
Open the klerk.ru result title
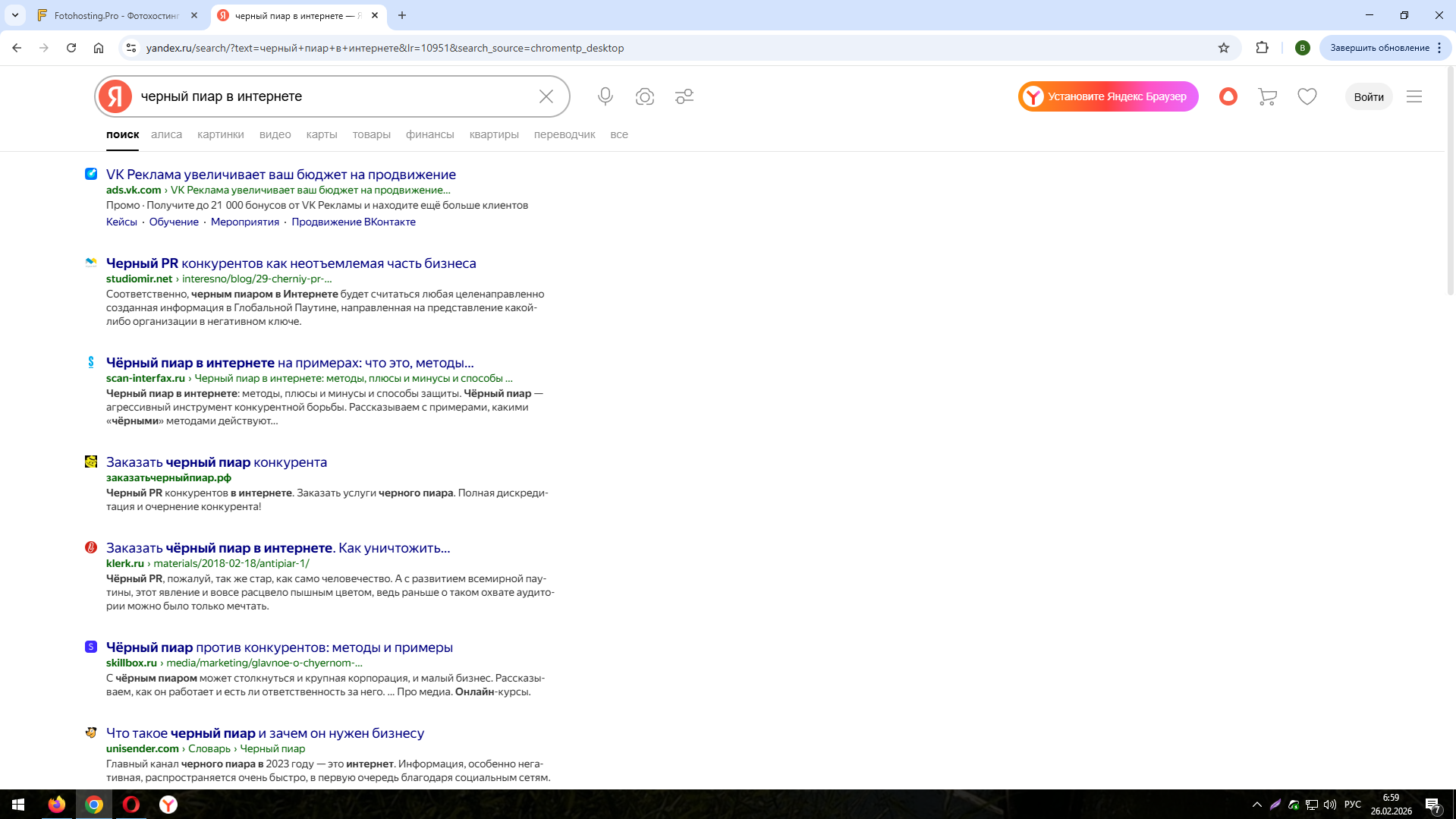[278, 548]
